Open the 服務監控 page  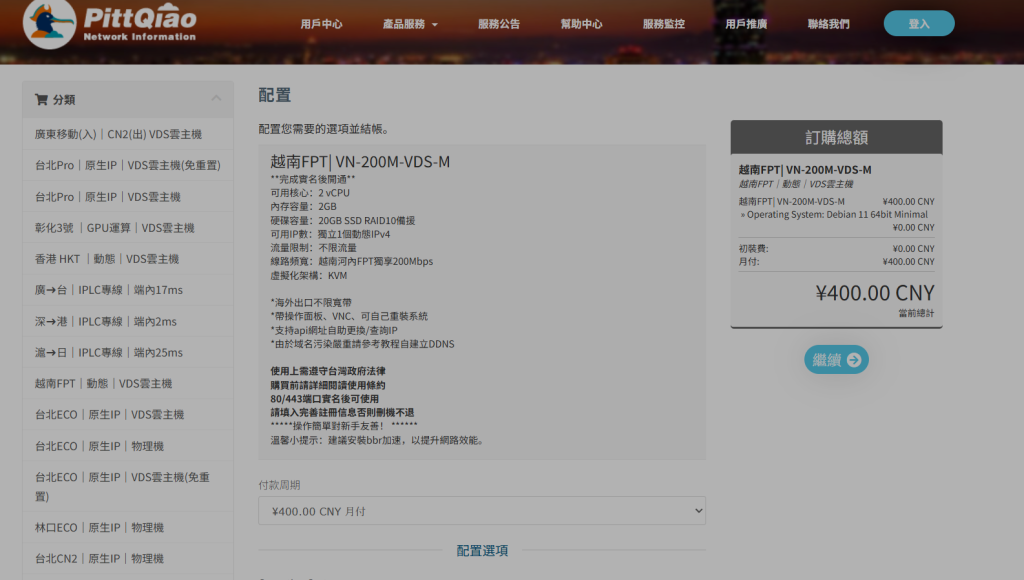tap(664, 24)
